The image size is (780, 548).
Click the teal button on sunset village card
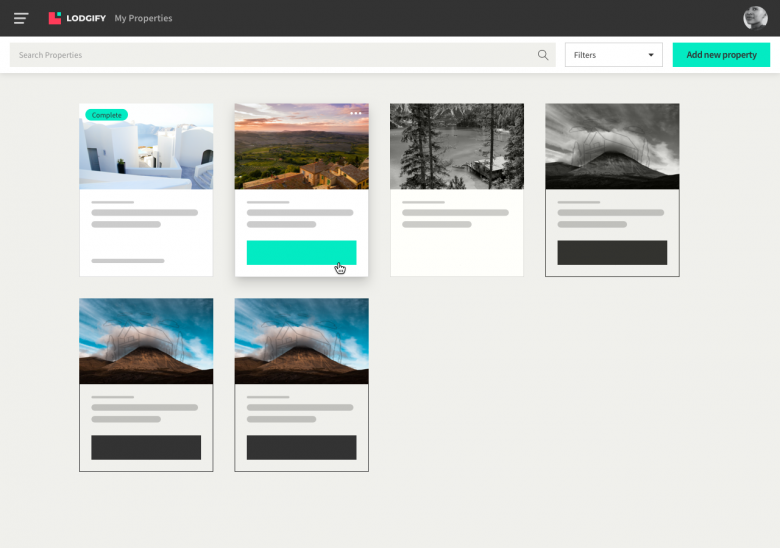[x=301, y=253]
